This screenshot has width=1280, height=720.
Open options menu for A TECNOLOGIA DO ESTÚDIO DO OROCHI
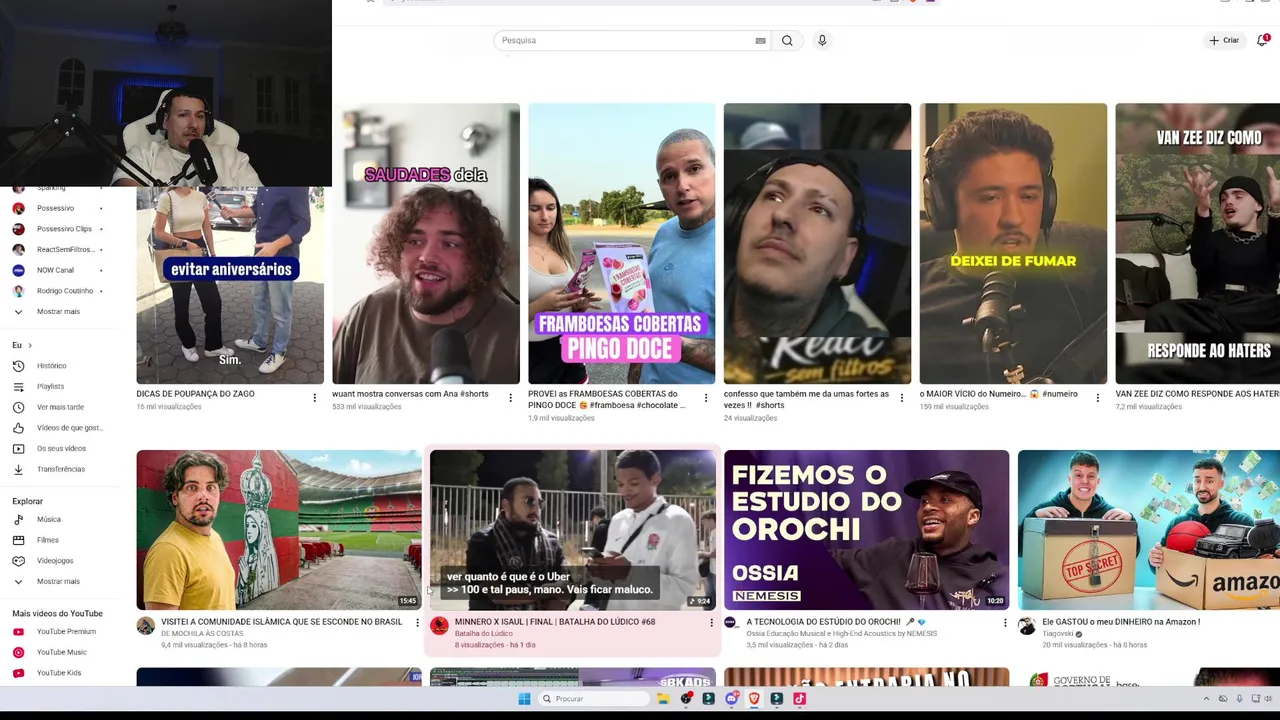pyautogui.click(x=1005, y=623)
